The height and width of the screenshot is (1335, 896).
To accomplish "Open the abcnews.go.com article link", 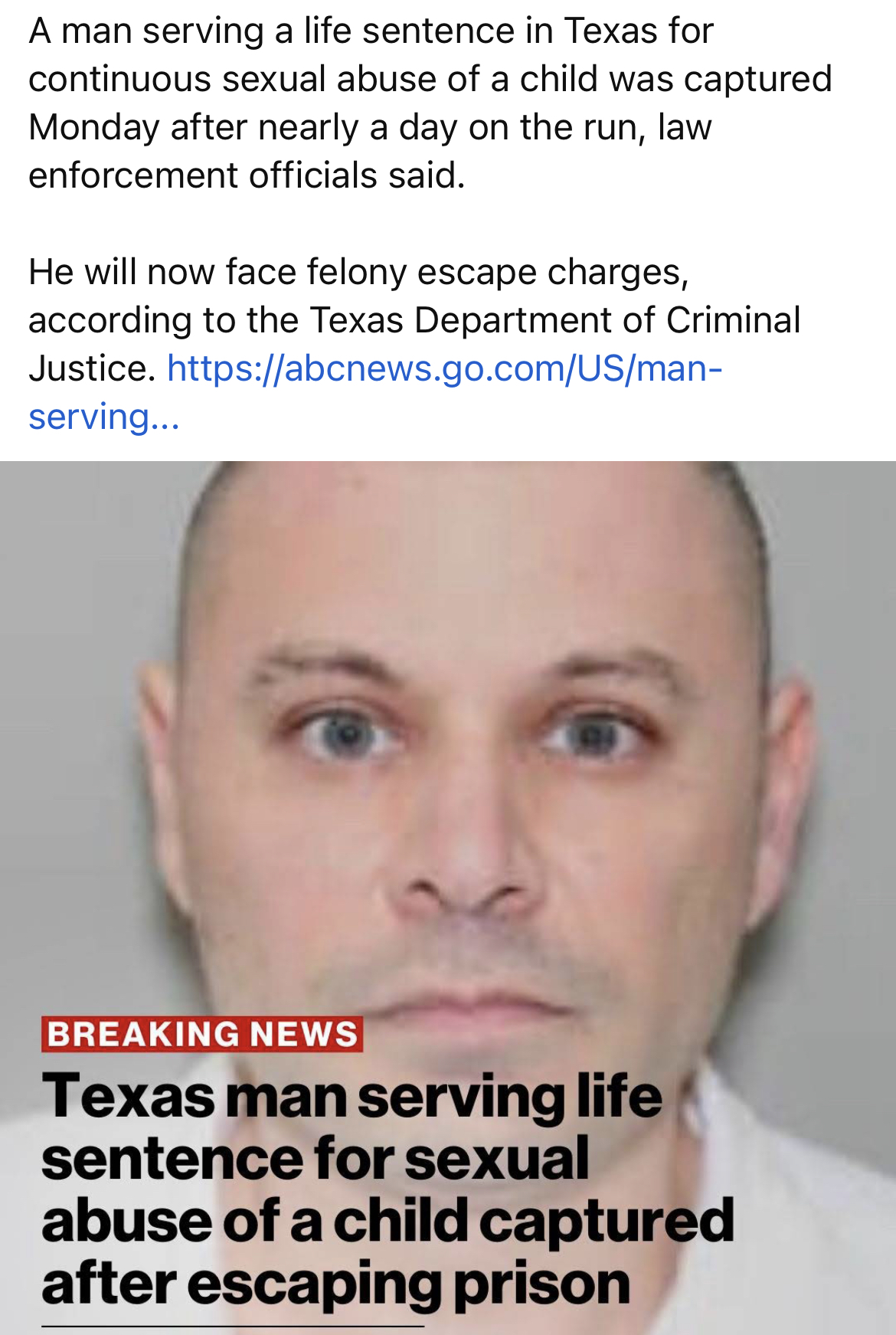I will 444,368.
